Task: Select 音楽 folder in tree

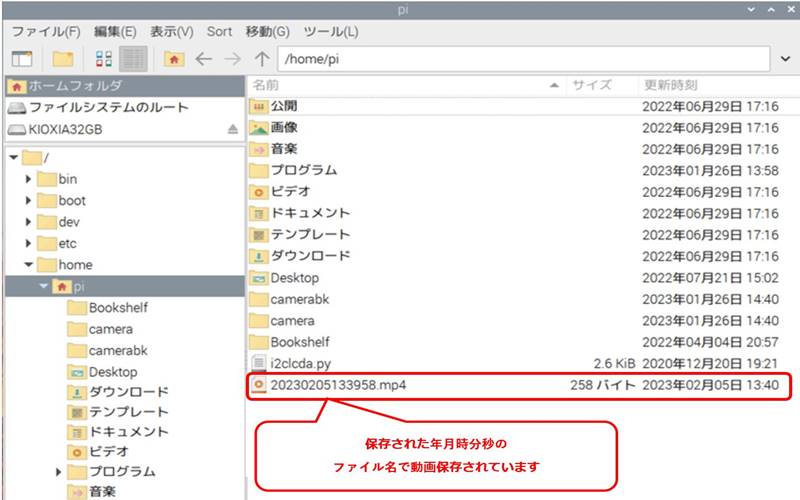Action: (92, 491)
